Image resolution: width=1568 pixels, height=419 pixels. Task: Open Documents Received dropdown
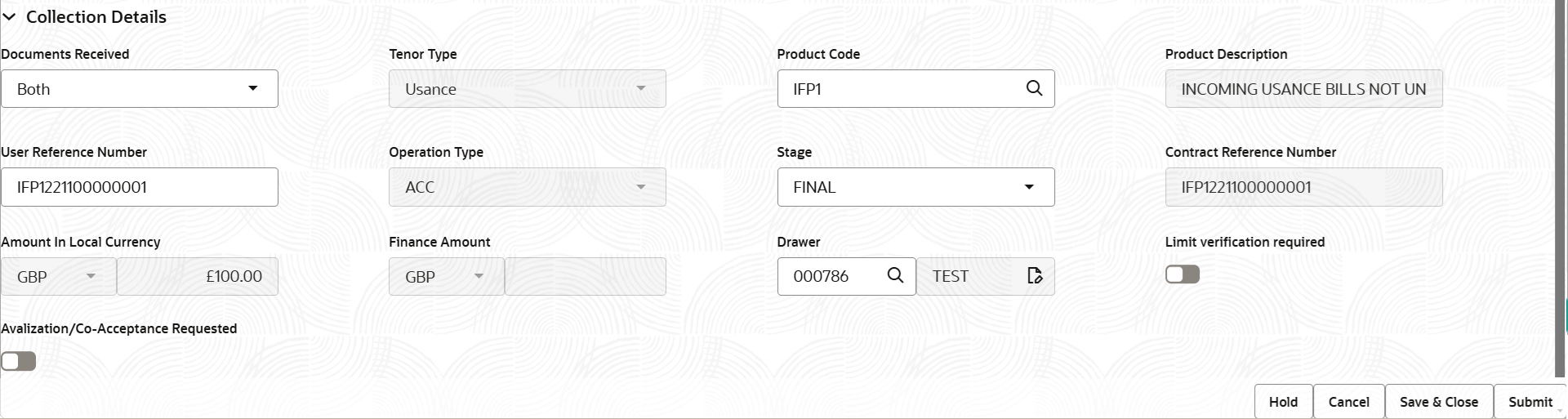point(140,88)
